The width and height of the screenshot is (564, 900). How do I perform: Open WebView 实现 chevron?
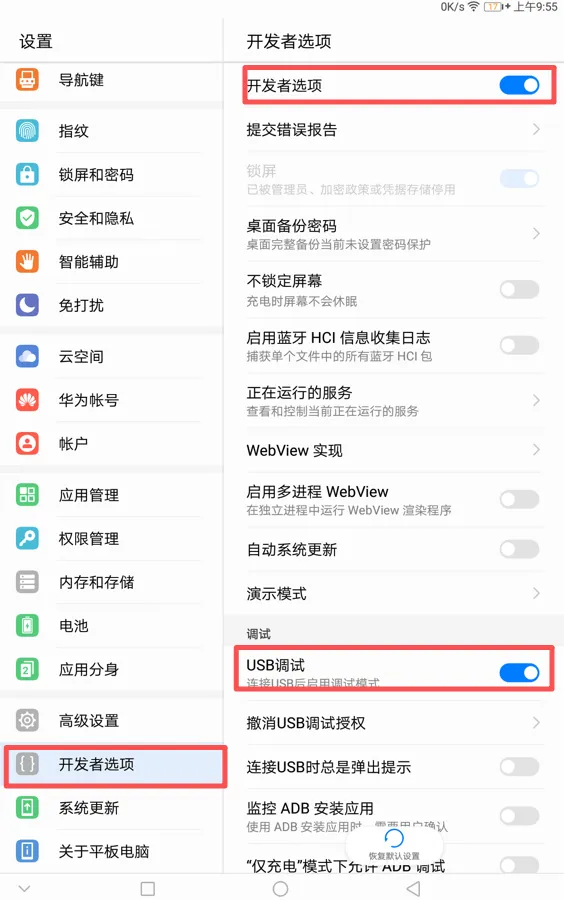pos(536,449)
